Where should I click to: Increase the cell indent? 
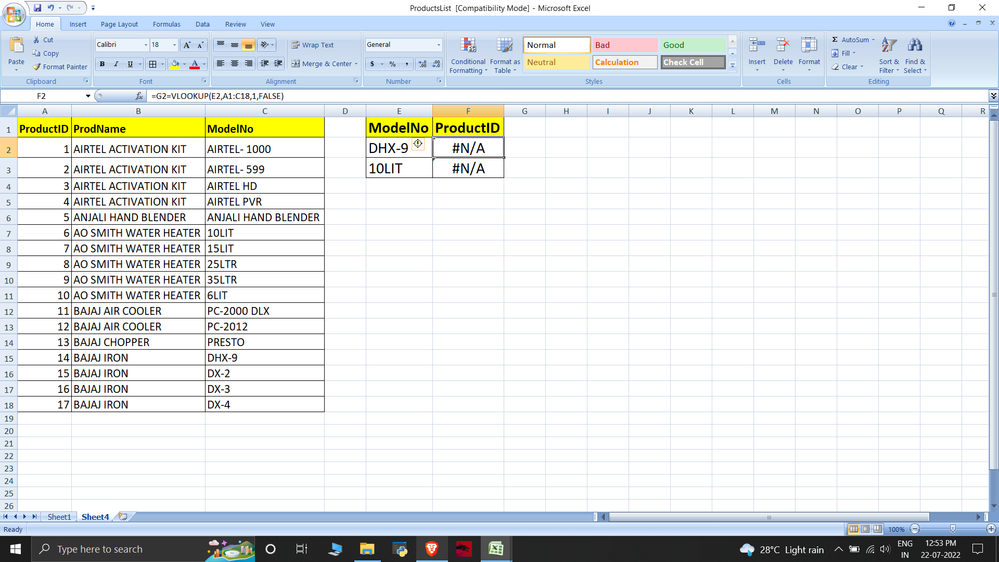point(278,64)
